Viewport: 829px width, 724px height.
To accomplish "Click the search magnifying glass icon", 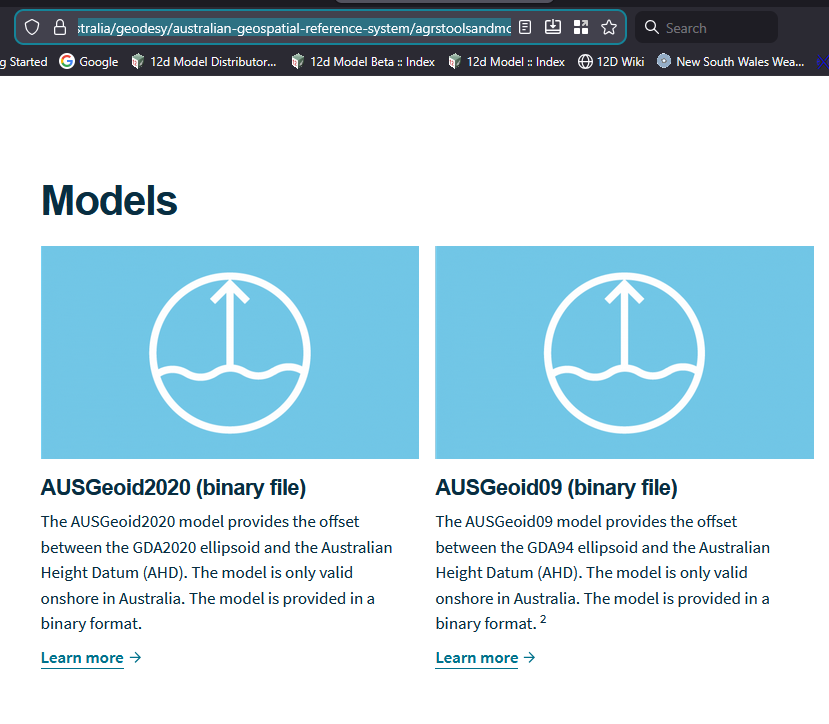I will pyautogui.click(x=651, y=28).
